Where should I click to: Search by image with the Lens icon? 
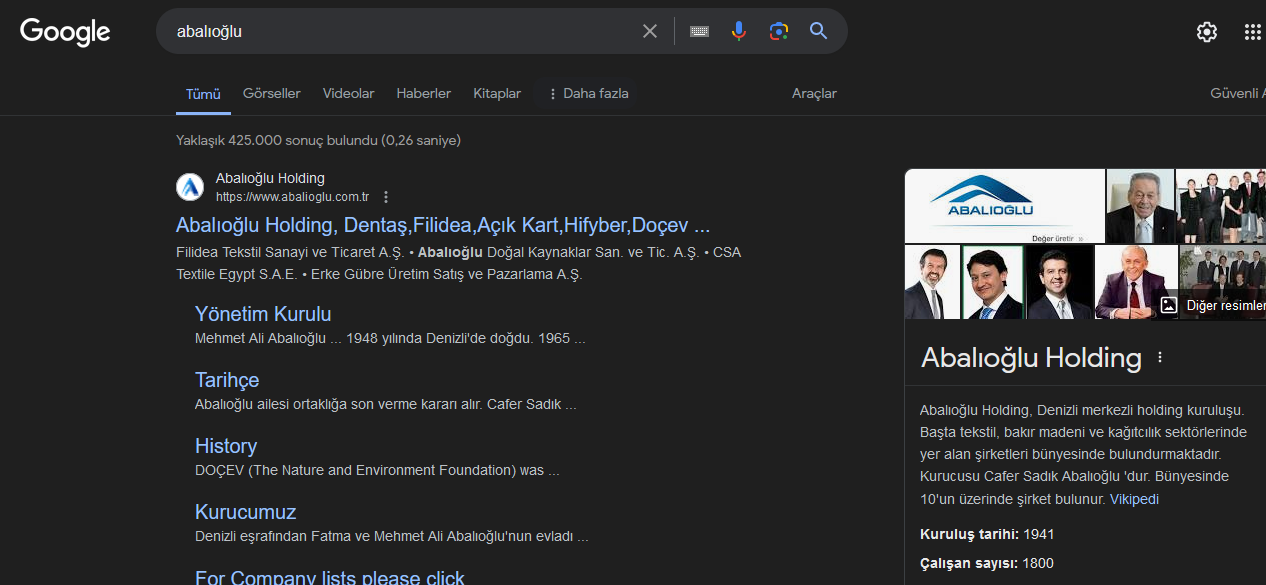tap(779, 31)
